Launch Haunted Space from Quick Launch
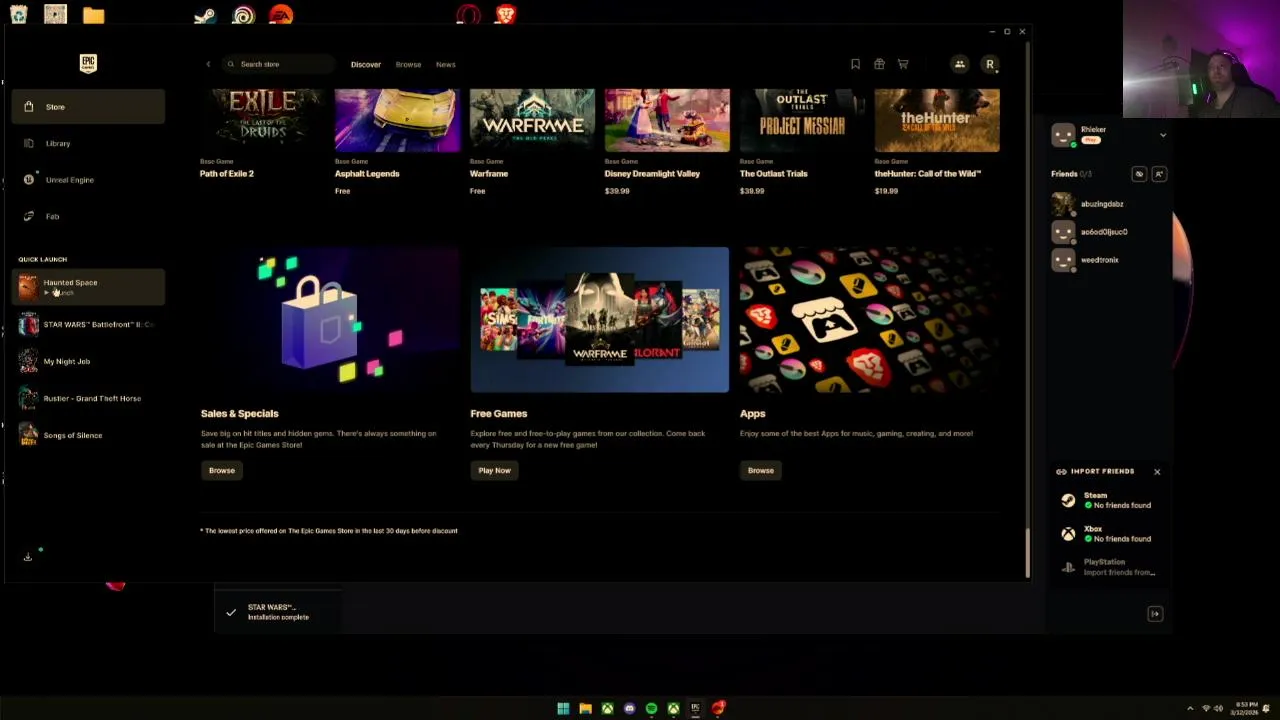The image size is (1280, 720). coord(88,287)
